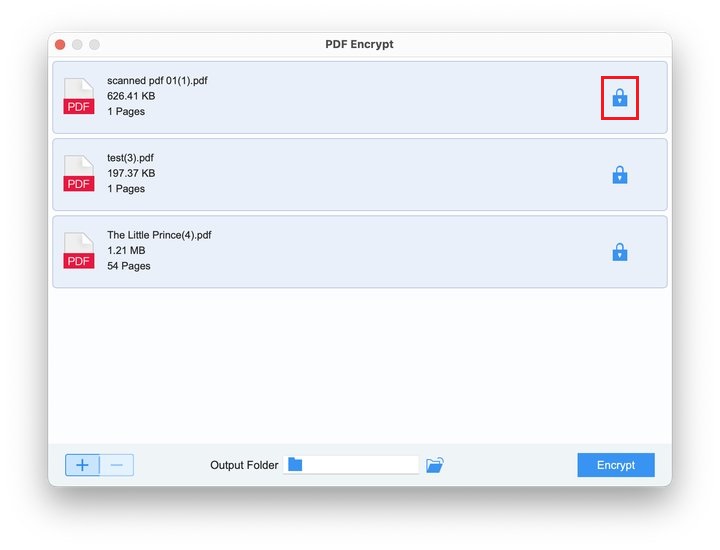Viewport: 720px width, 550px height.
Task: Open the output folder browse icon
Action: 434,465
